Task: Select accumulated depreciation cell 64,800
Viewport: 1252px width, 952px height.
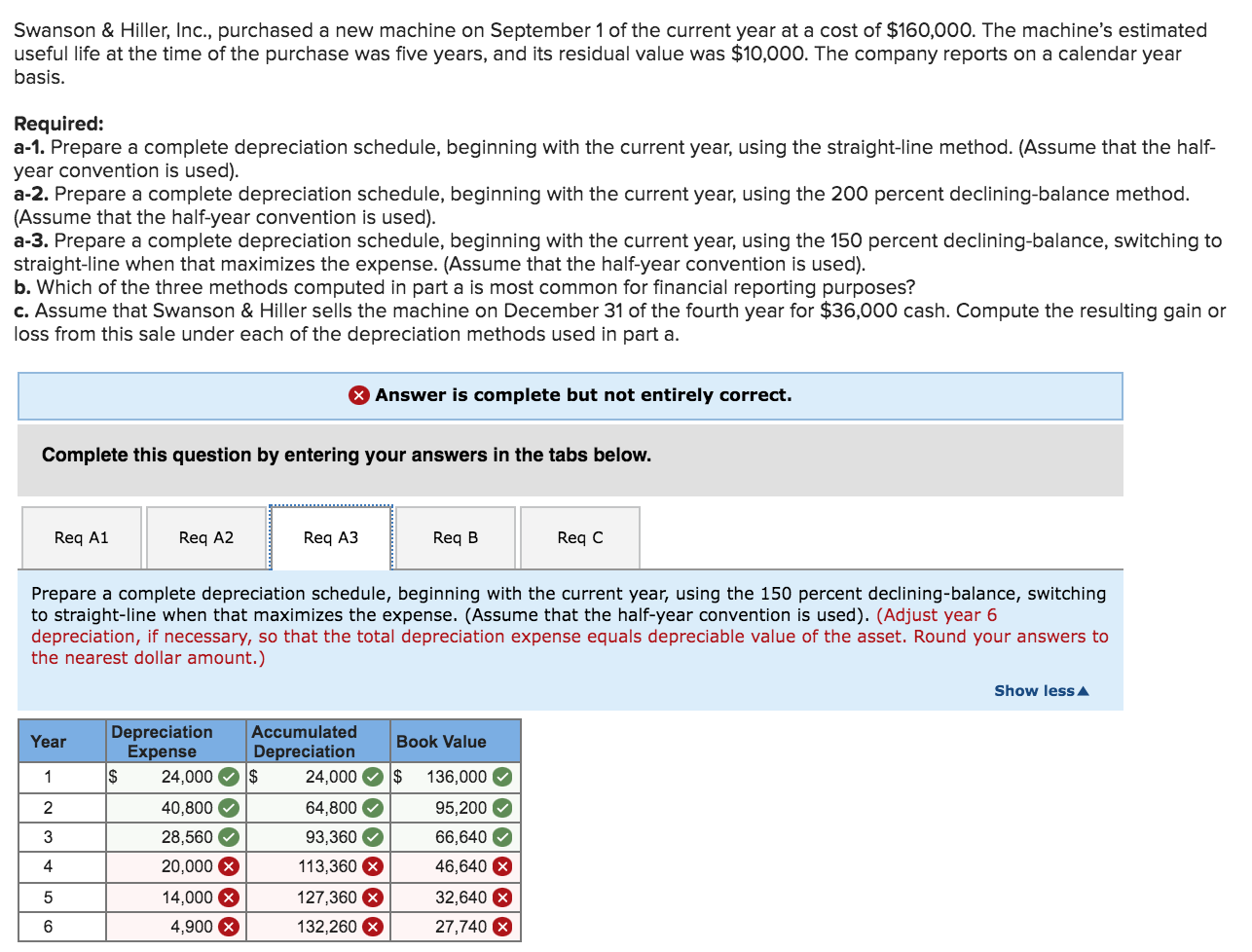Action: [x=318, y=808]
